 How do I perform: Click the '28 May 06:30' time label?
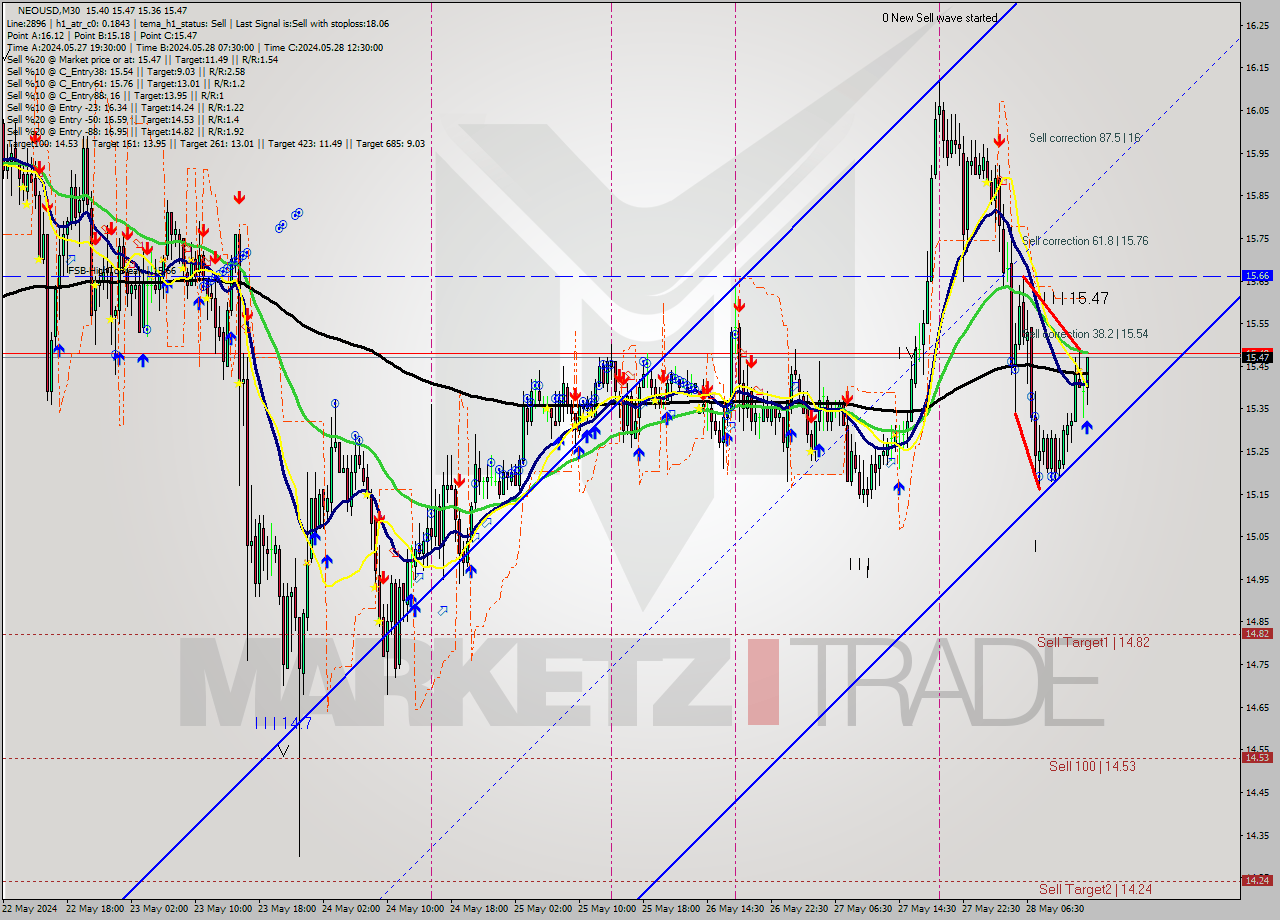(1056, 910)
